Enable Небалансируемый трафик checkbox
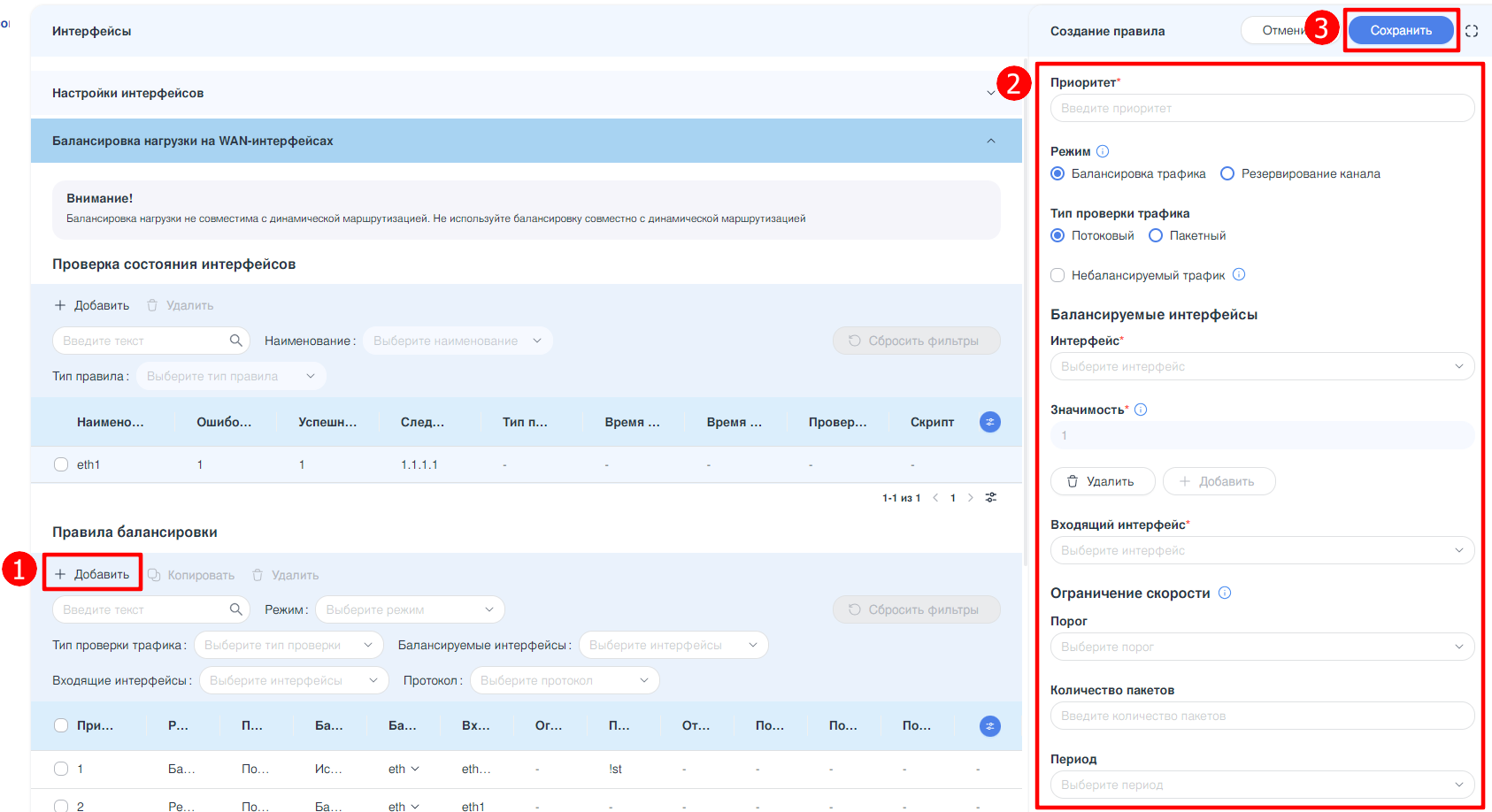The height and width of the screenshot is (812, 1492). (x=1057, y=275)
